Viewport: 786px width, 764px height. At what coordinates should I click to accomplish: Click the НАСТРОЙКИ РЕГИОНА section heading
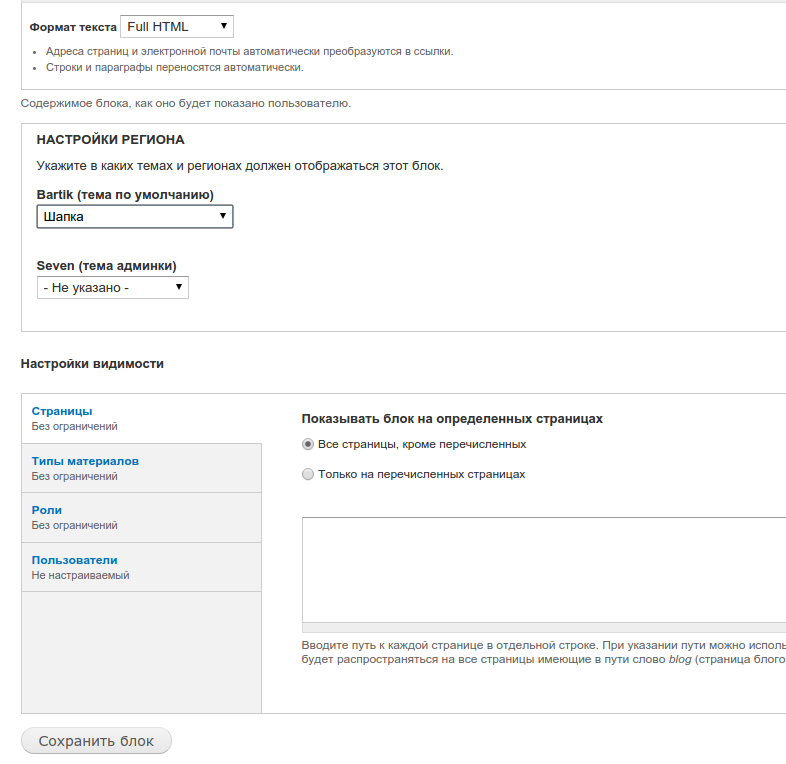[110, 140]
